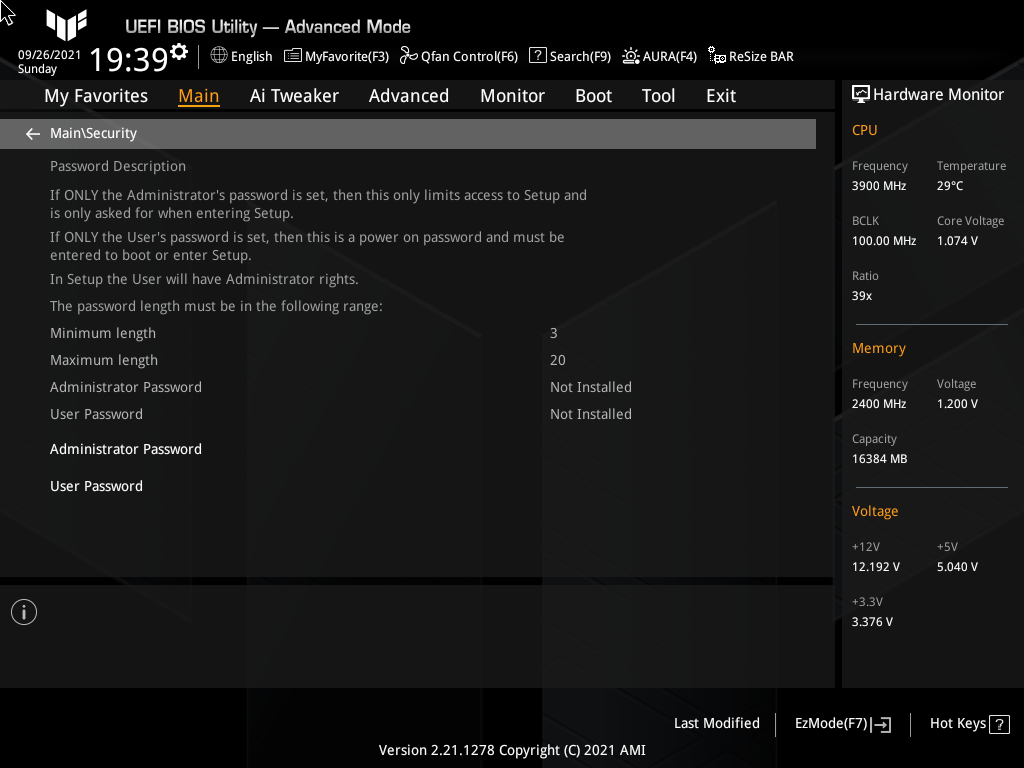This screenshot has width=1024, height=768.
Task: Switch to the Monitor tab
Action: click(512, 95)
